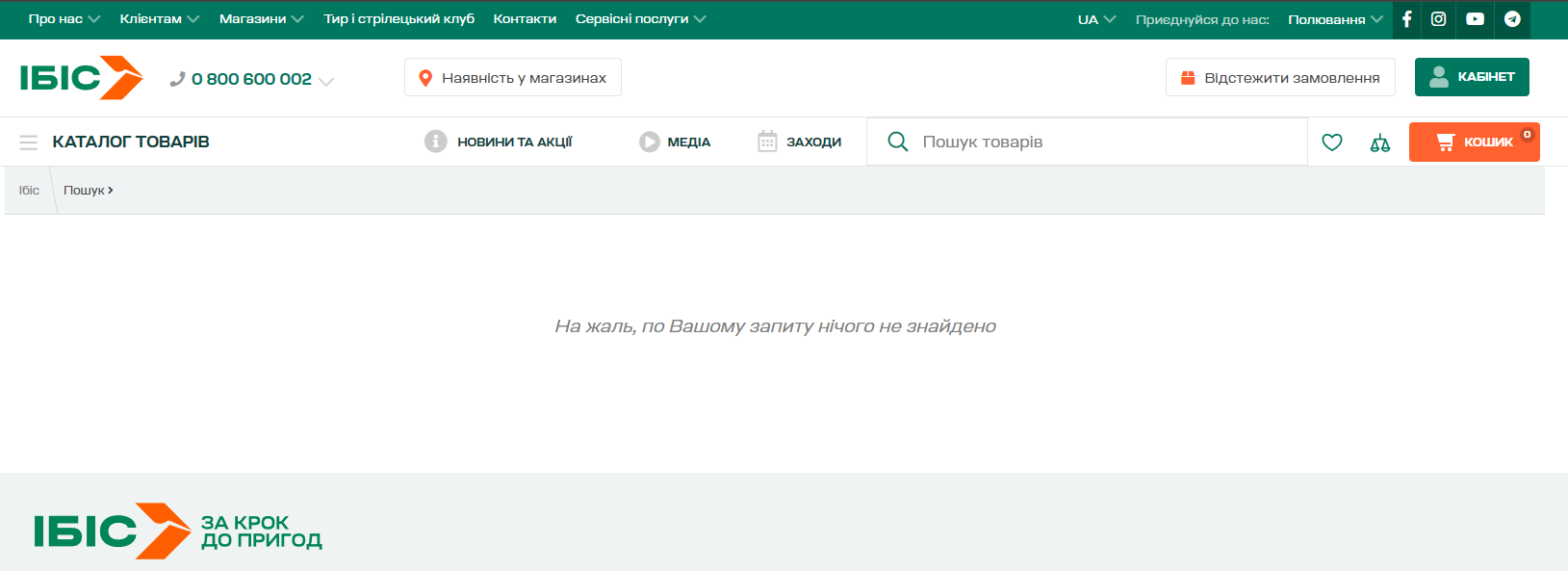Expand the 'Полювання' dropdown
This screenshot has width=1568, height=571.
pos(1335,19)
